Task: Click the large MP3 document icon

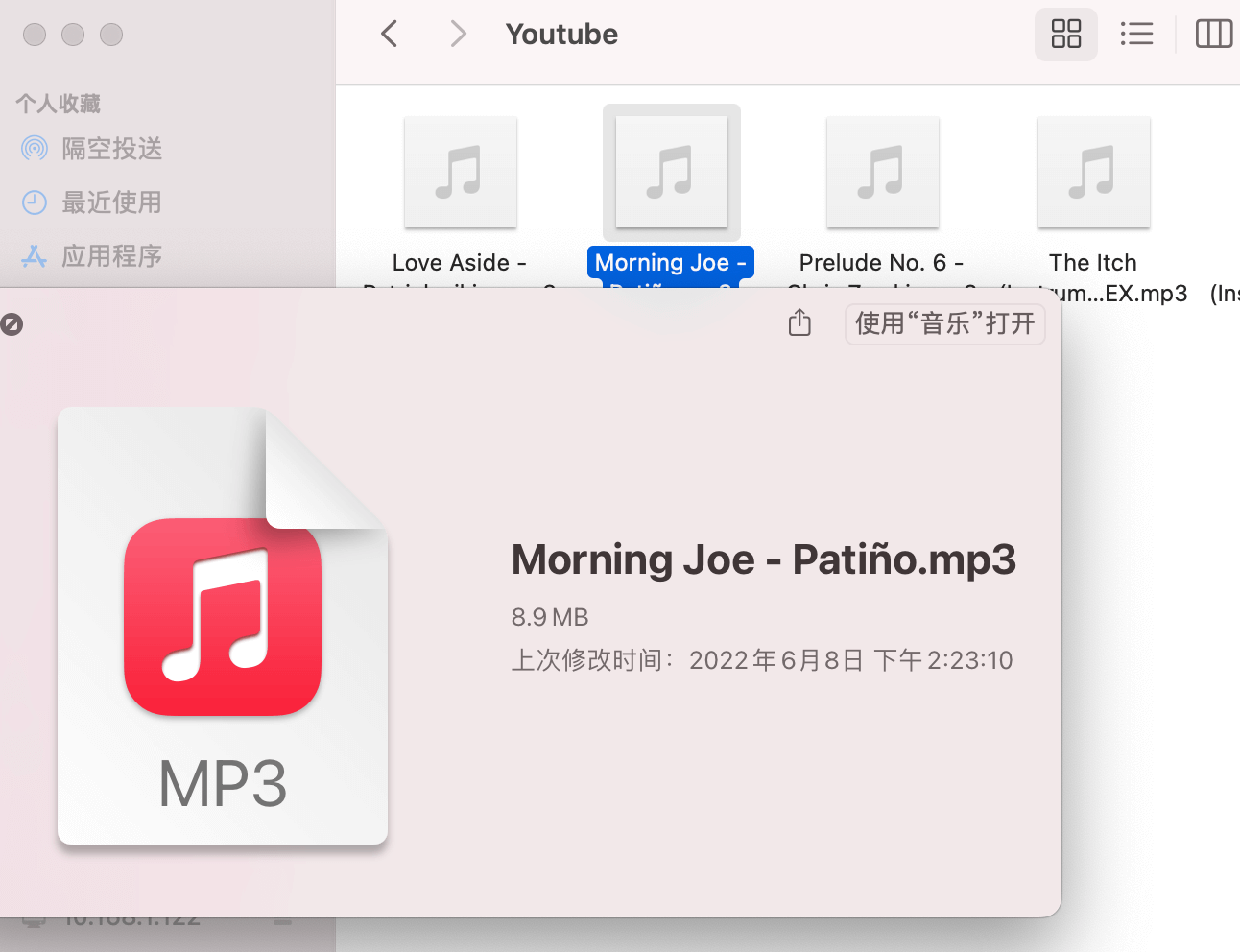Action: point(223,626)
